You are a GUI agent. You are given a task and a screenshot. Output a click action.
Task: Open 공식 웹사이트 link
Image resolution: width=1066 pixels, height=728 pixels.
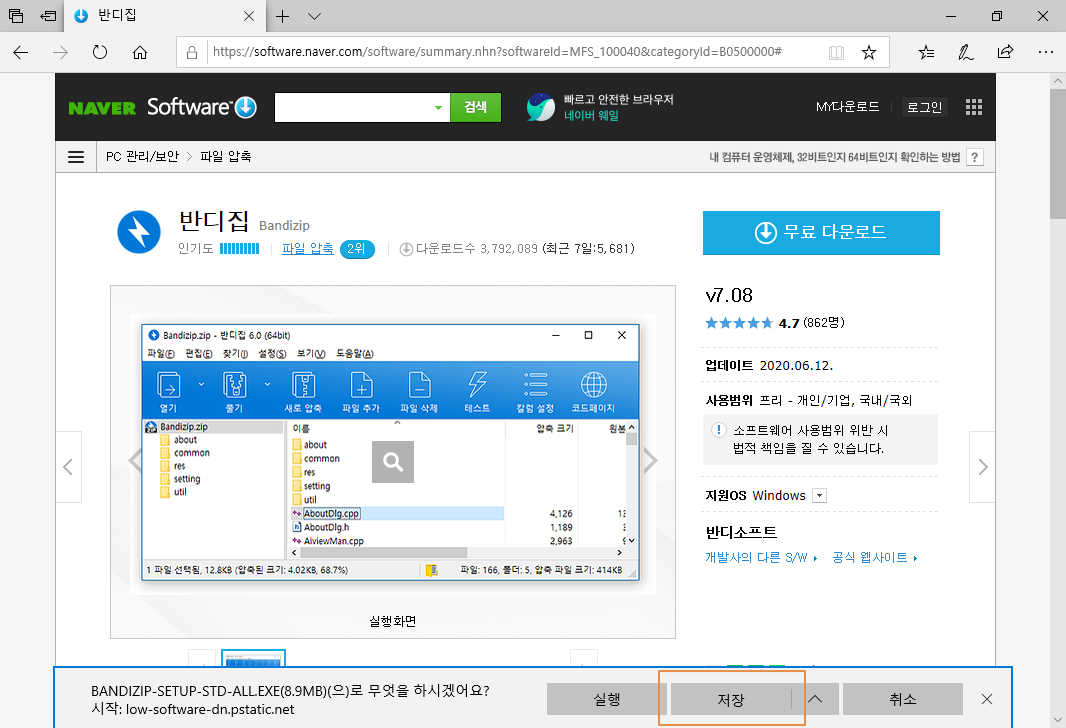point(874,557)
